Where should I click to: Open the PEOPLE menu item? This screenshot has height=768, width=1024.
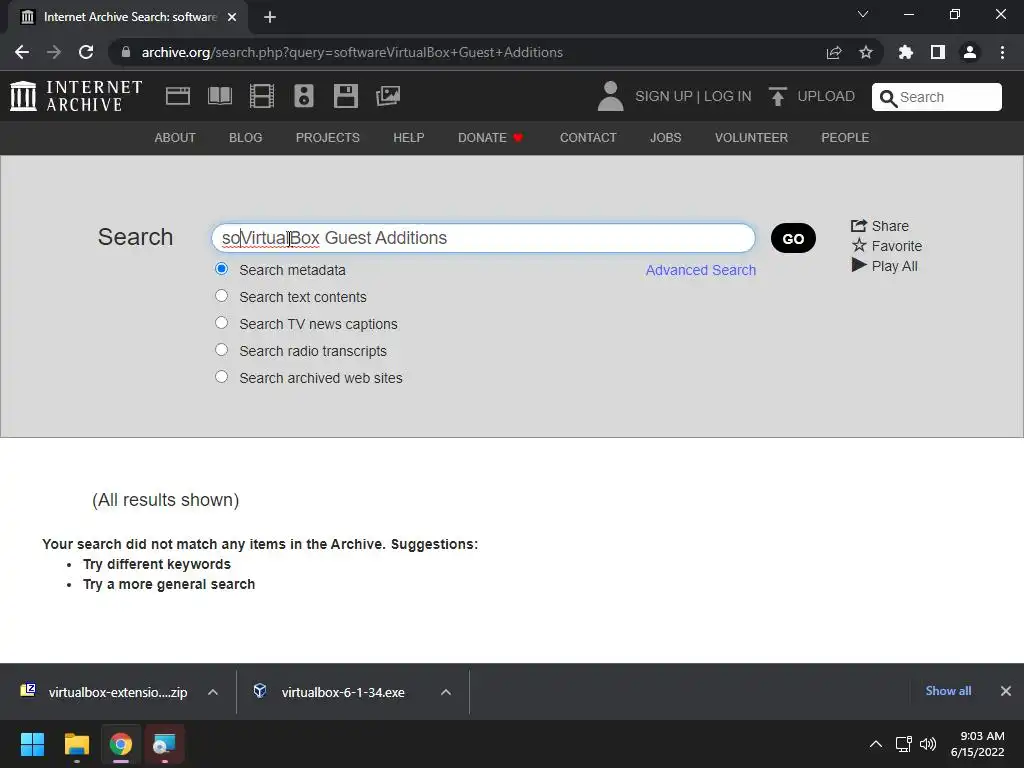[x=845, y=138]
